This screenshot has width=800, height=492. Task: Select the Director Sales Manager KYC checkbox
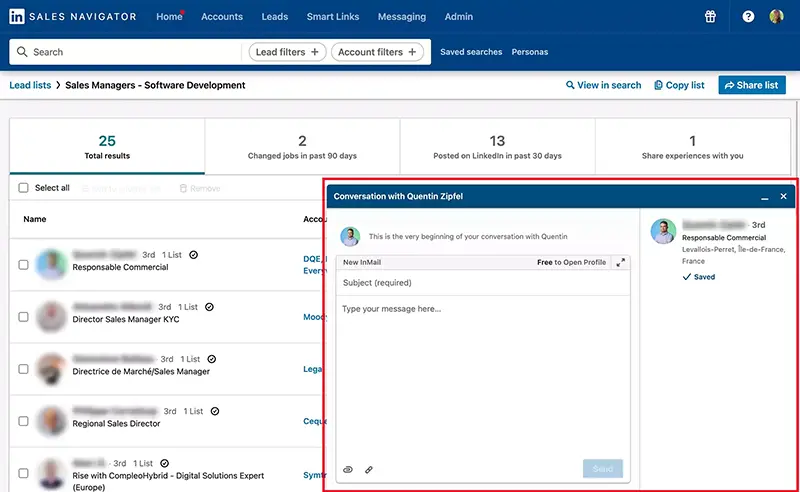coord(23,317)
